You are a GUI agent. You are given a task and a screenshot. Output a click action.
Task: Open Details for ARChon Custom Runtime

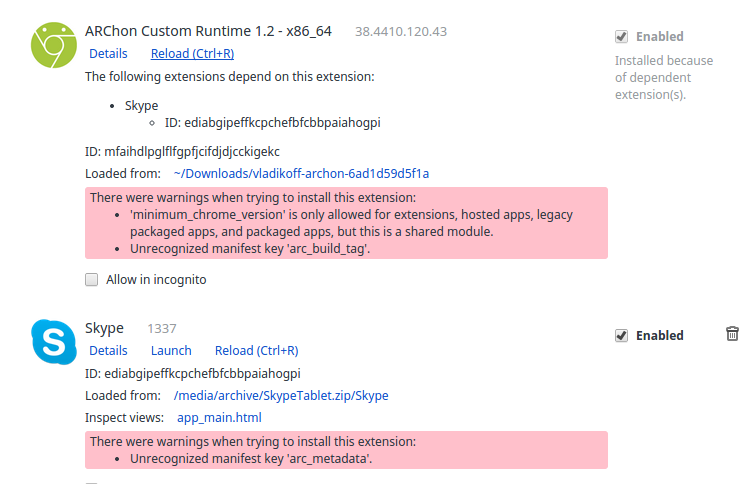pyautogui.click(x=108, y=54)
